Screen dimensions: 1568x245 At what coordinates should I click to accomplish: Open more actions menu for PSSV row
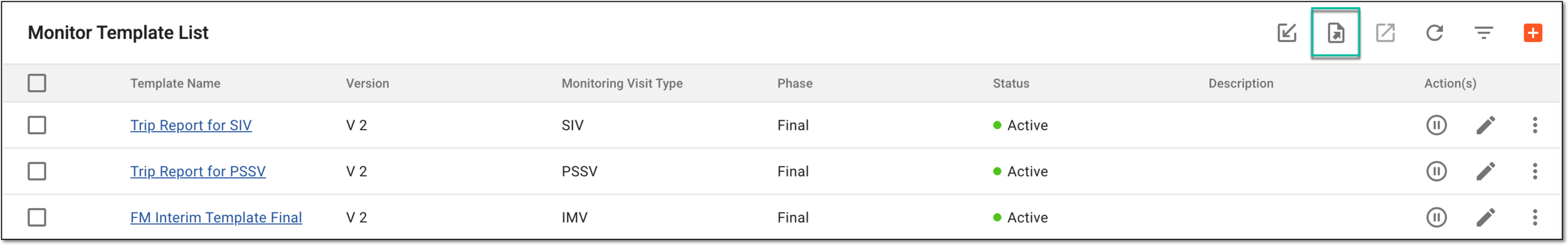1535,171
